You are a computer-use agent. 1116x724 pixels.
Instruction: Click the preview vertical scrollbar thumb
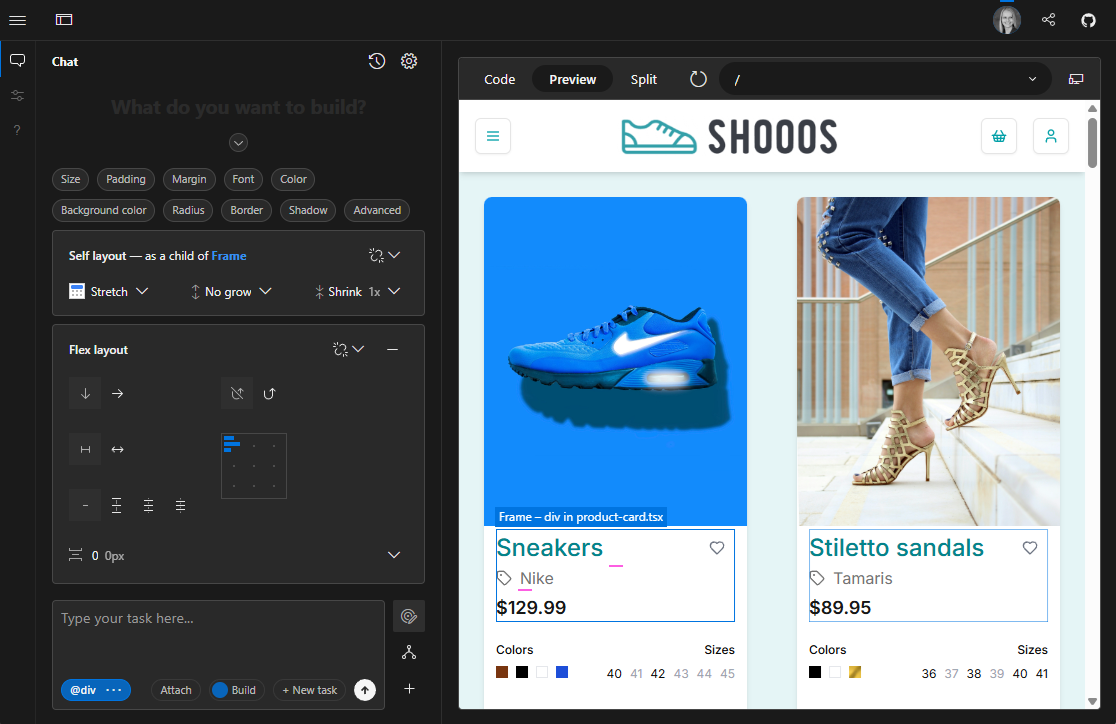(x=1093, y=142)
